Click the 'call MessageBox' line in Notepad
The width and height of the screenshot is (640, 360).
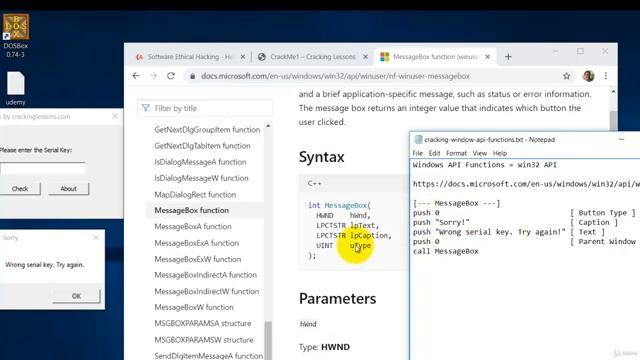(x=445, y=251)
